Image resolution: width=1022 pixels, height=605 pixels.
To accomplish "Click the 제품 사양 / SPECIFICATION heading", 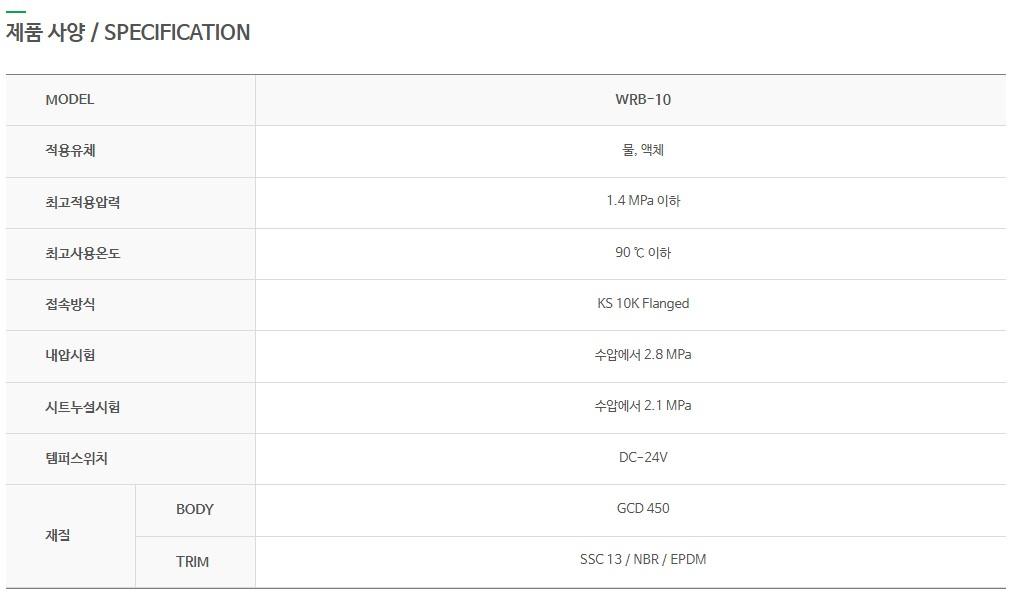I will click(x=128, y=32).
